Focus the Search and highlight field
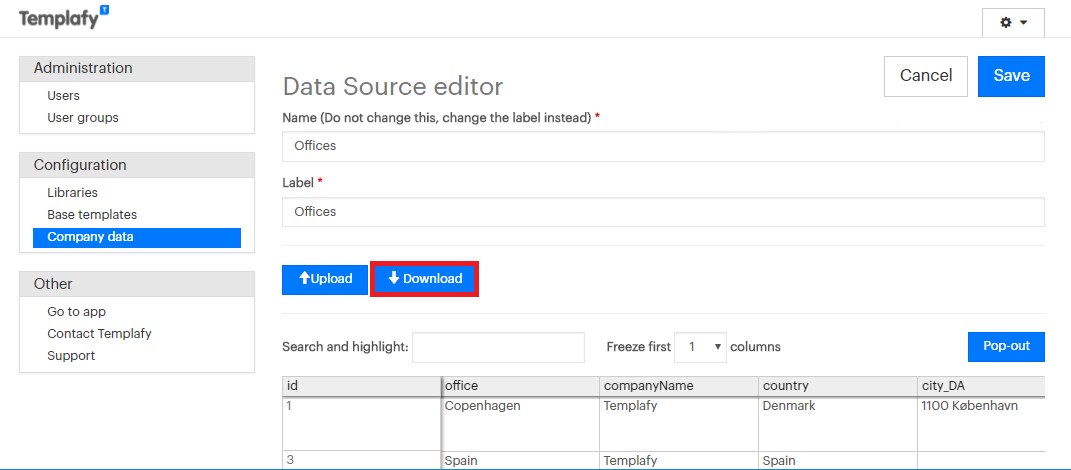 point(498,347)
